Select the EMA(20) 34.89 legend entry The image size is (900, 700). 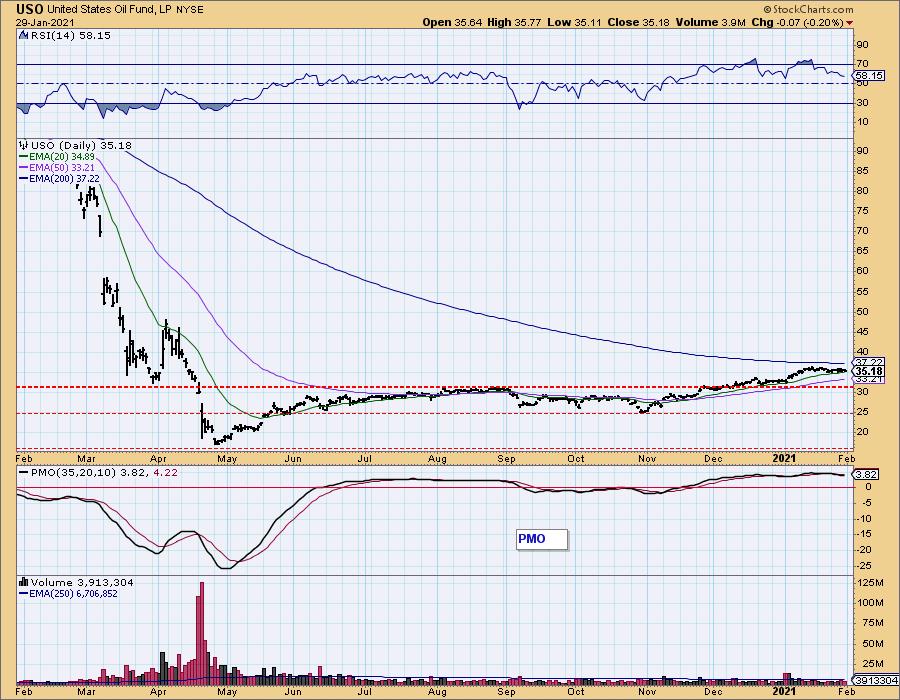coord(57,157)
